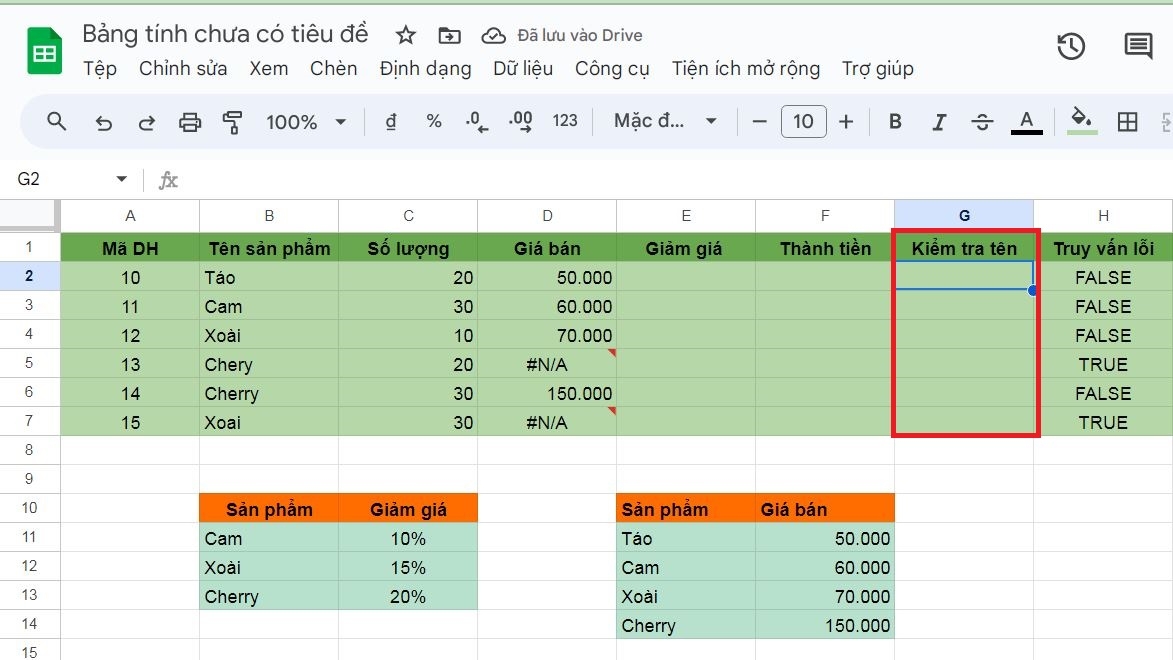Activate the paint format tool
Viewport: 1173px width, 660px height.
[x=233, y=121]
